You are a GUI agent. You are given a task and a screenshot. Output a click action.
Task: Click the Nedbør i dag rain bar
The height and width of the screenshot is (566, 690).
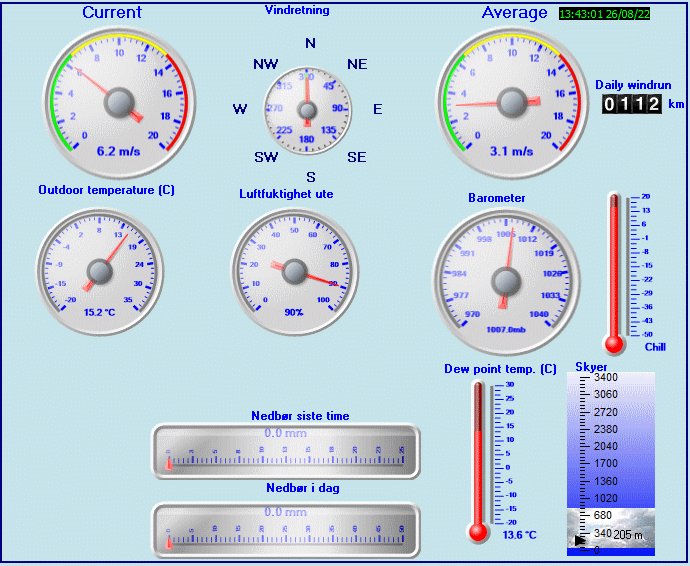click(285, 529)
